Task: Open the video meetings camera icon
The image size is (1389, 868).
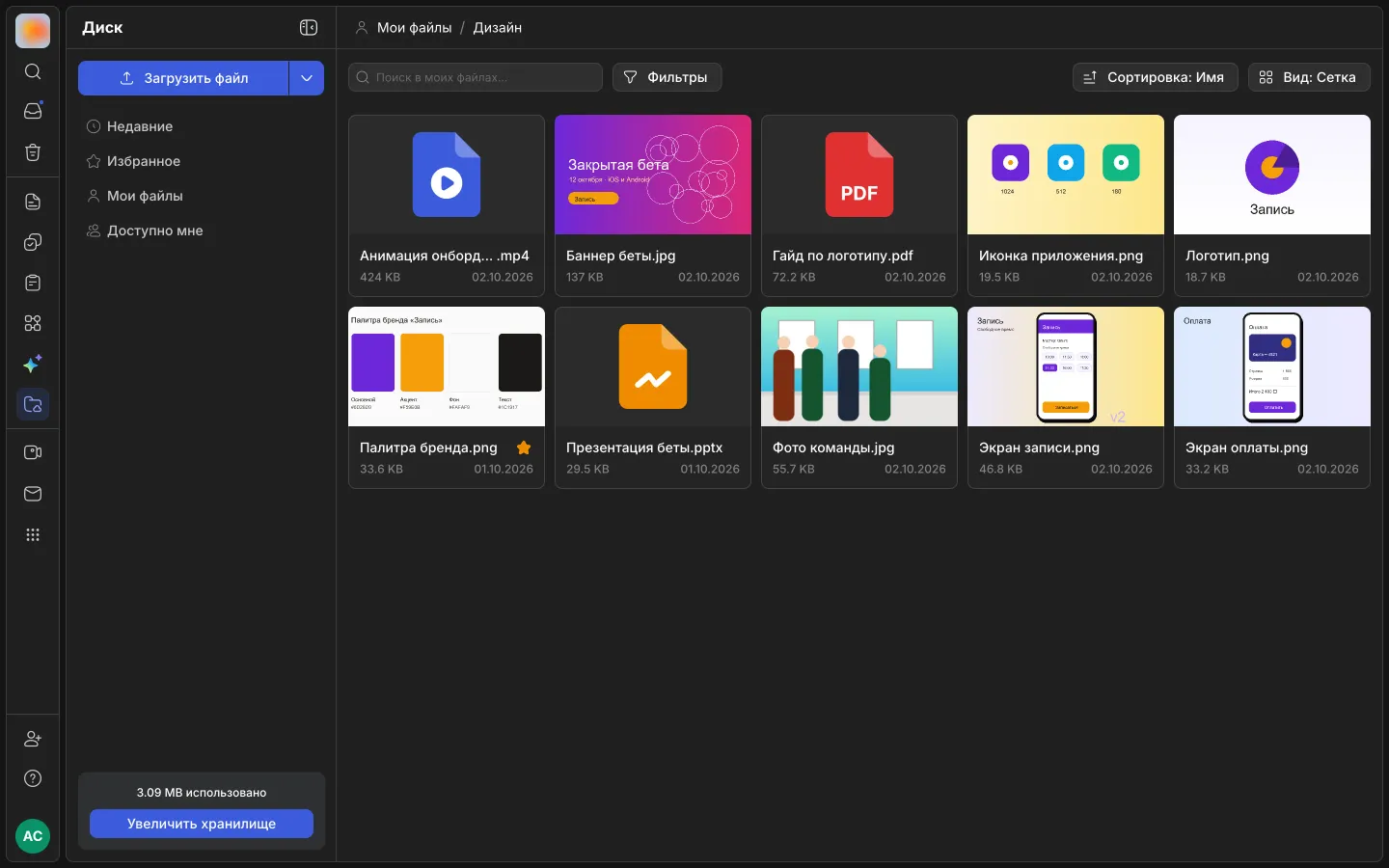Action: [x=33, y=452]
